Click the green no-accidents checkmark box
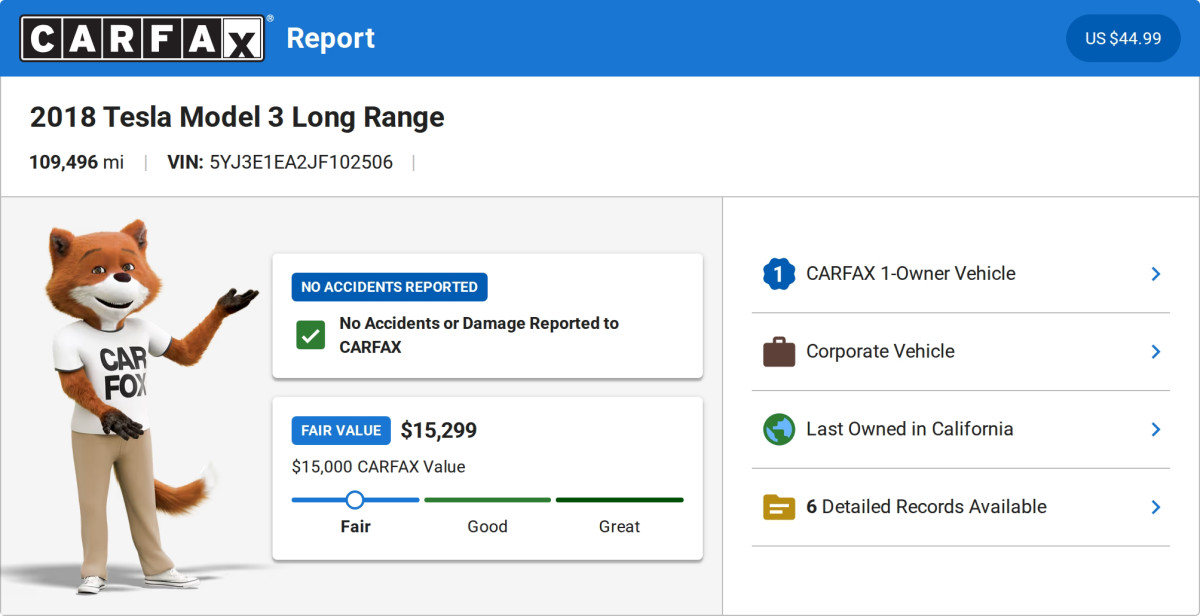This screenshot has width=1200, height=616. 311,335
